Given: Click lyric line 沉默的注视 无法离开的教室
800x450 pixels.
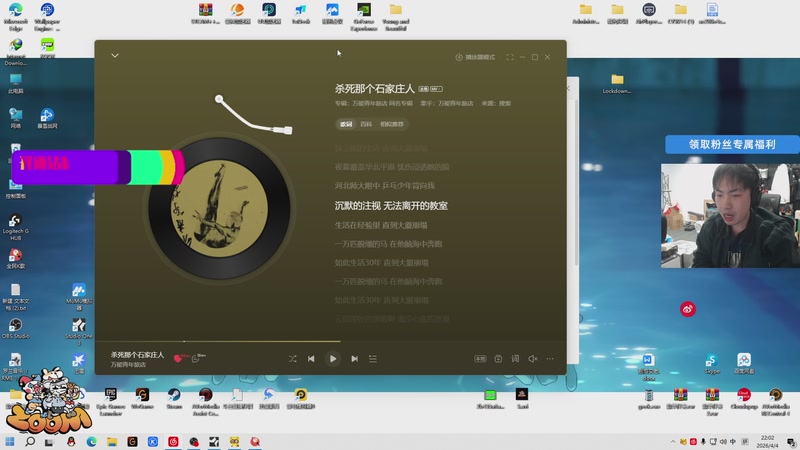Looking at the screenshot, I should [391, 206].
